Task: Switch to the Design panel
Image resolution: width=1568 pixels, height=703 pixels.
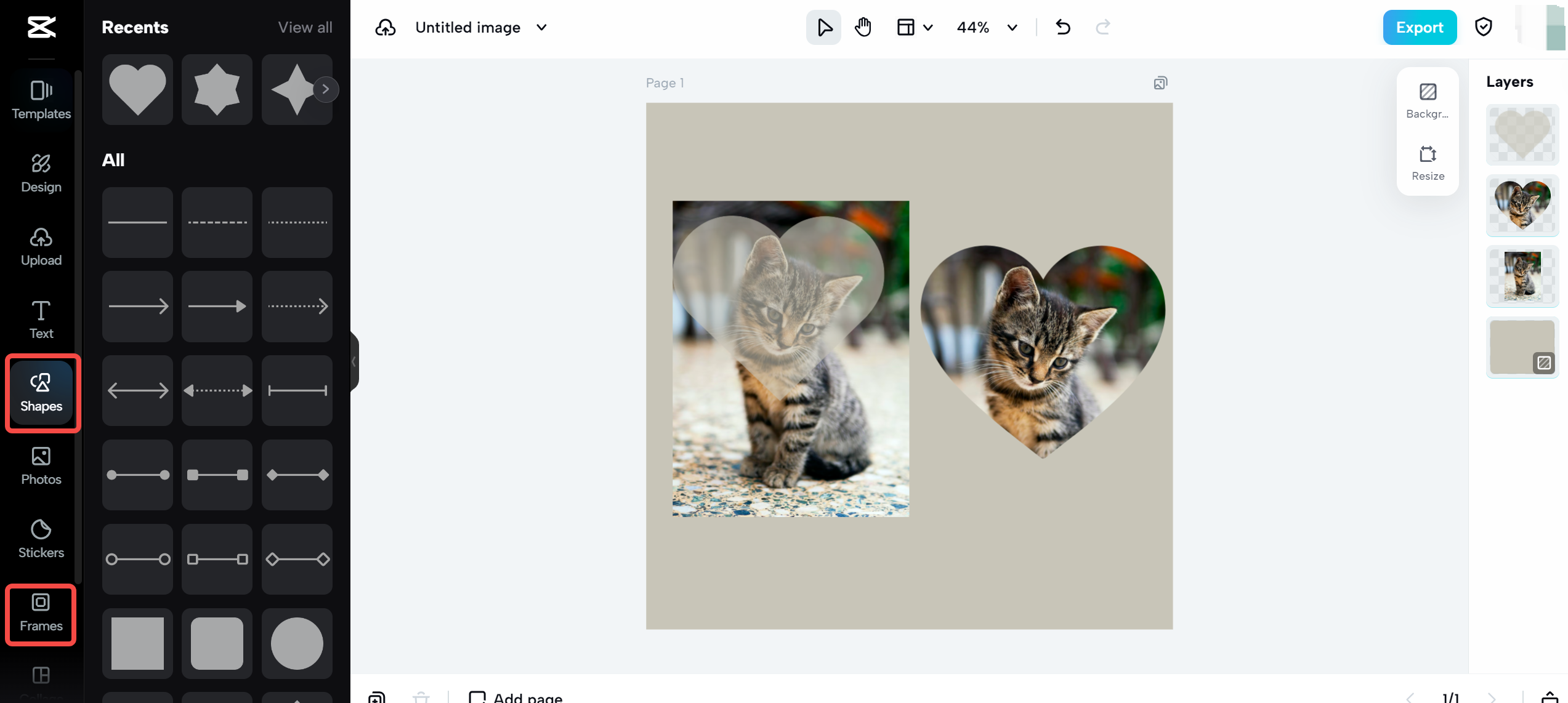Action: point(41,173)
